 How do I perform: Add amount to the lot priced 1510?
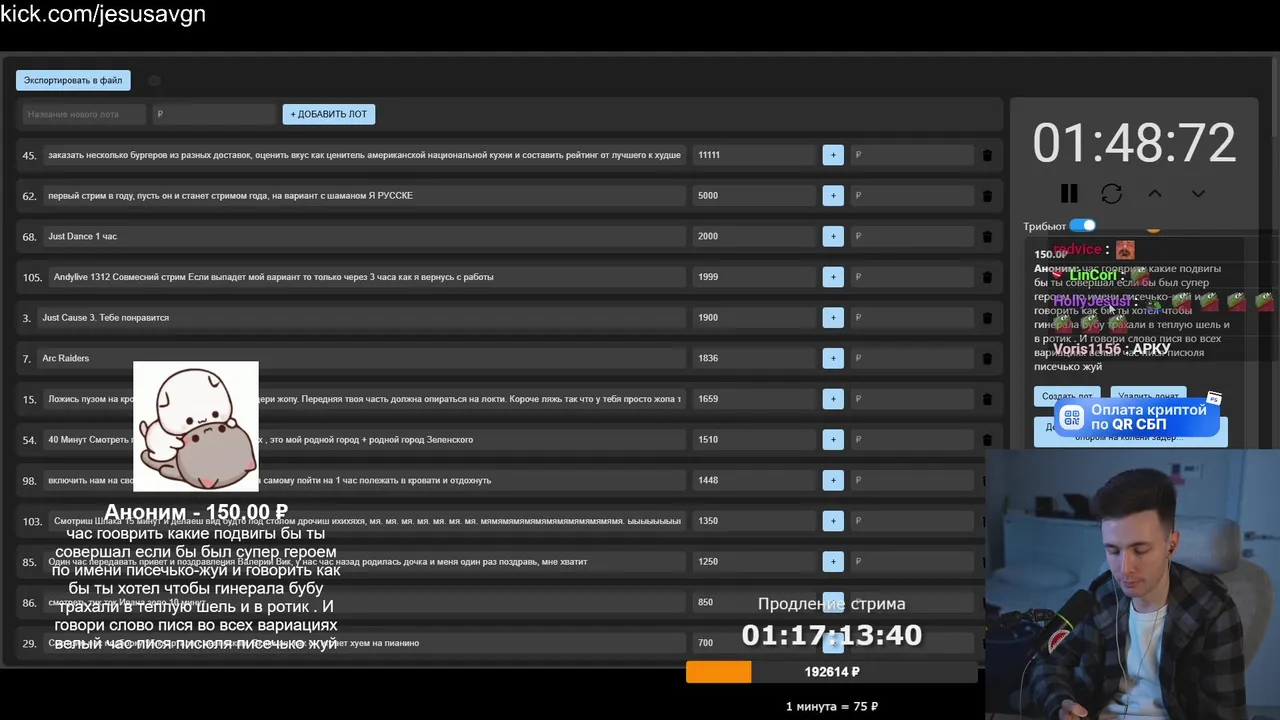833,439
